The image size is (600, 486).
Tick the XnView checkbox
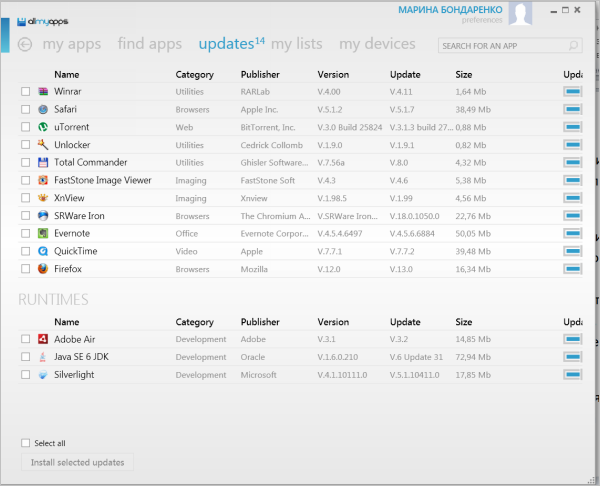point(26,198)
